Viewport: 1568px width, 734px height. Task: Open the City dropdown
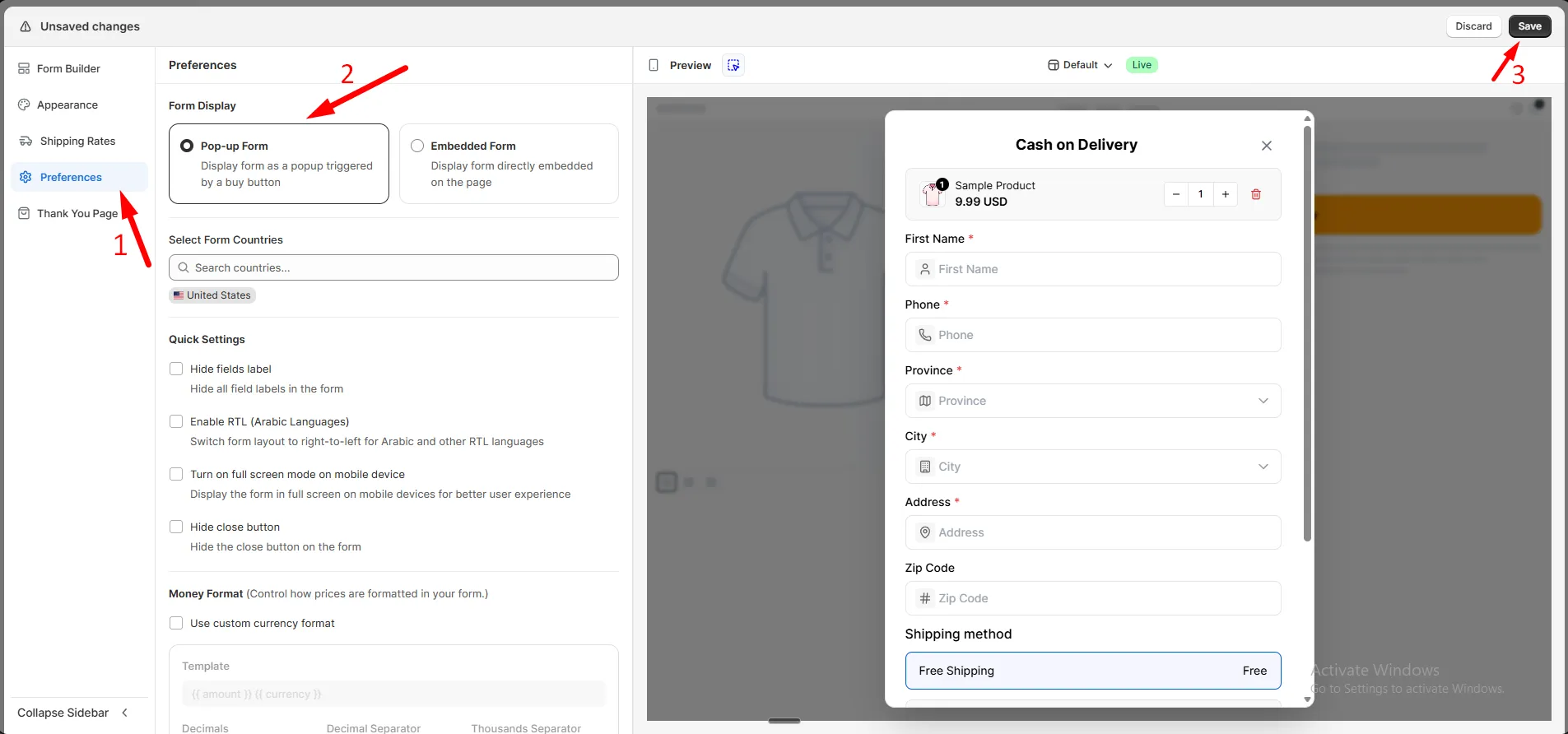pyautogui.click(x=1093, y=467)
